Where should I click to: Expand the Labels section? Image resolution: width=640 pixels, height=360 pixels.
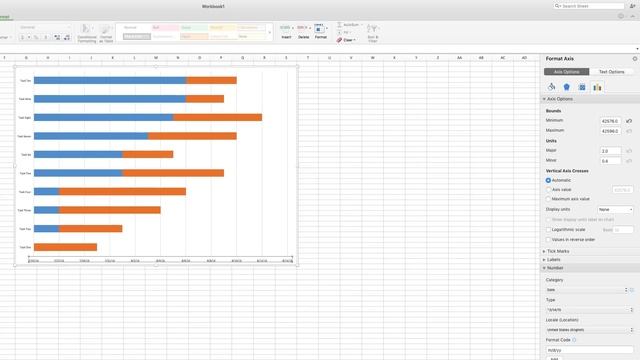click(x=544, y=260)
